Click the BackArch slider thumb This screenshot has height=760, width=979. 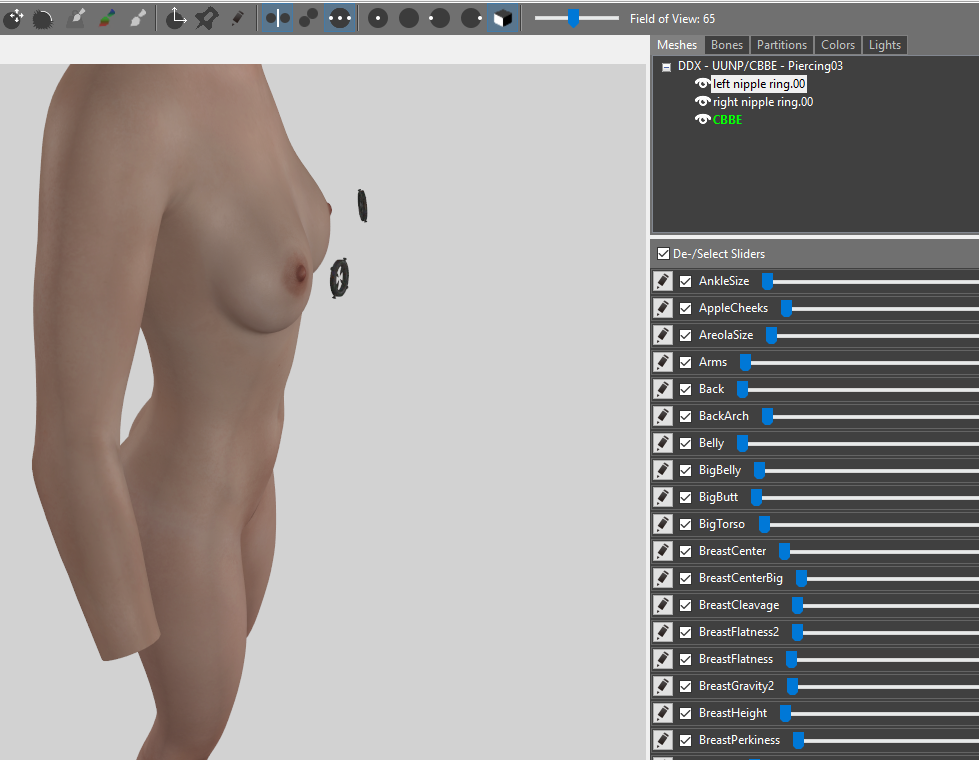point(767,417)
